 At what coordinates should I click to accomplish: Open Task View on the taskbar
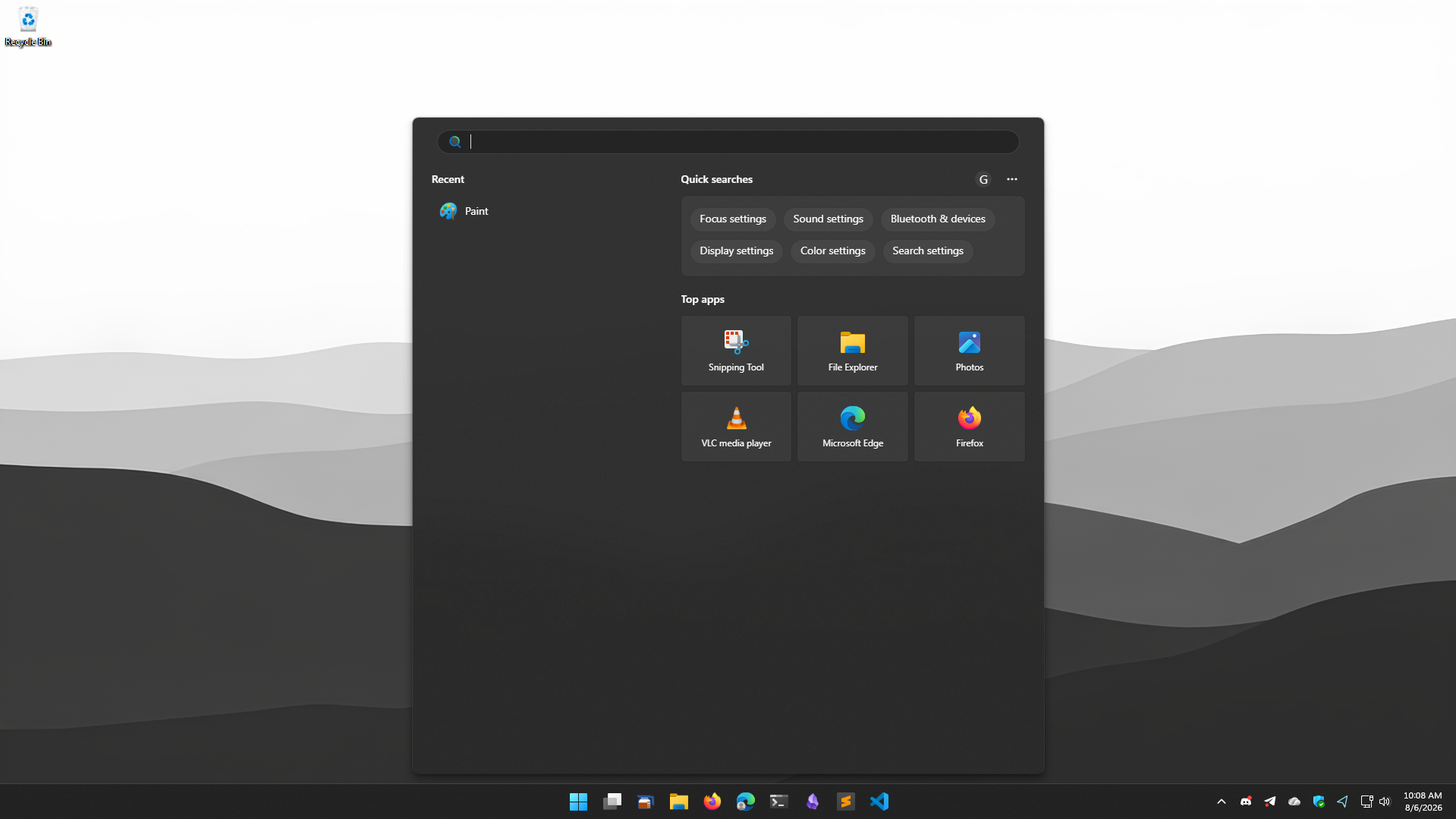click(612, 802)
